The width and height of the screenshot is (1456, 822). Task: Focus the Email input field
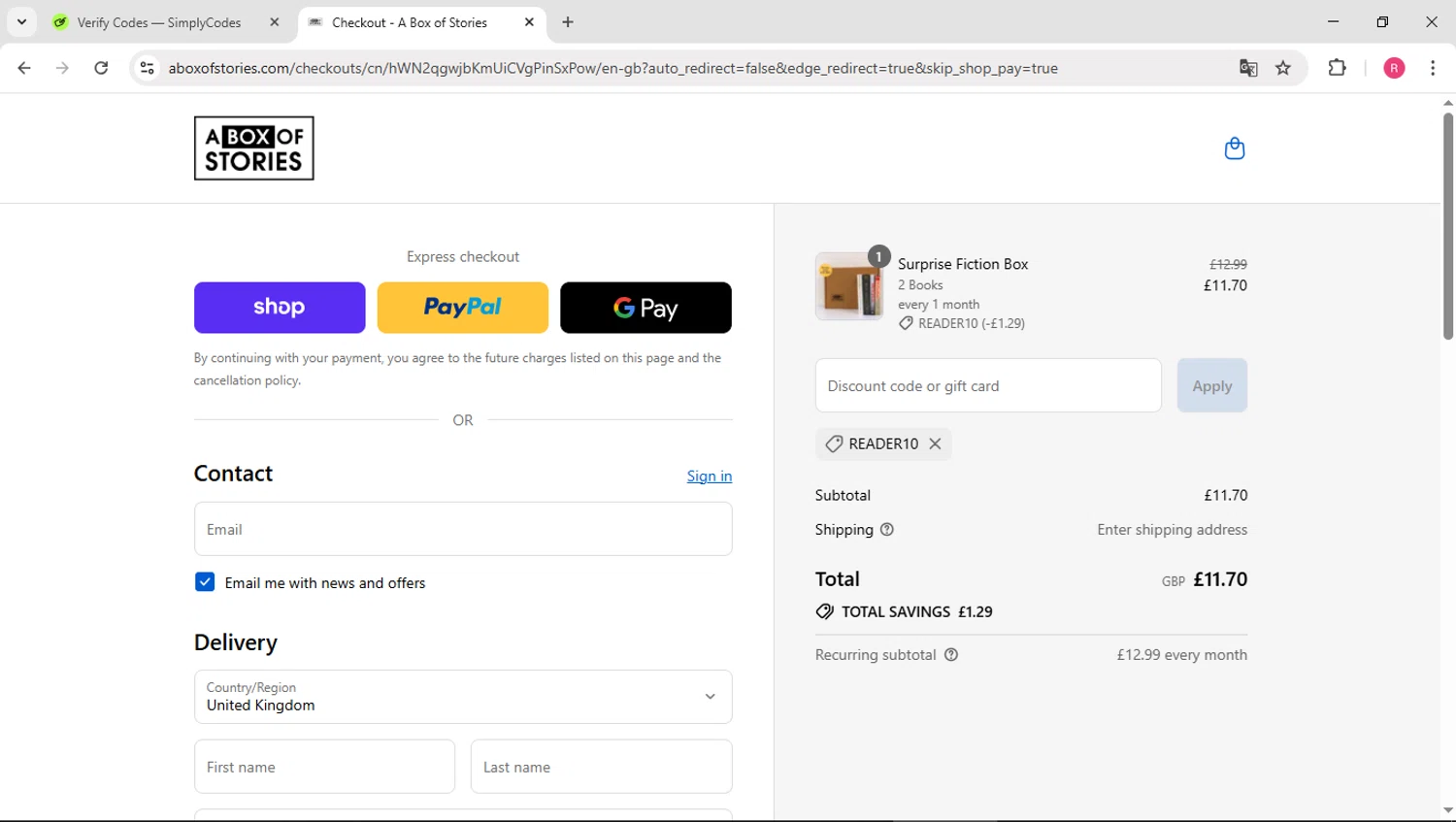[463, 529]
